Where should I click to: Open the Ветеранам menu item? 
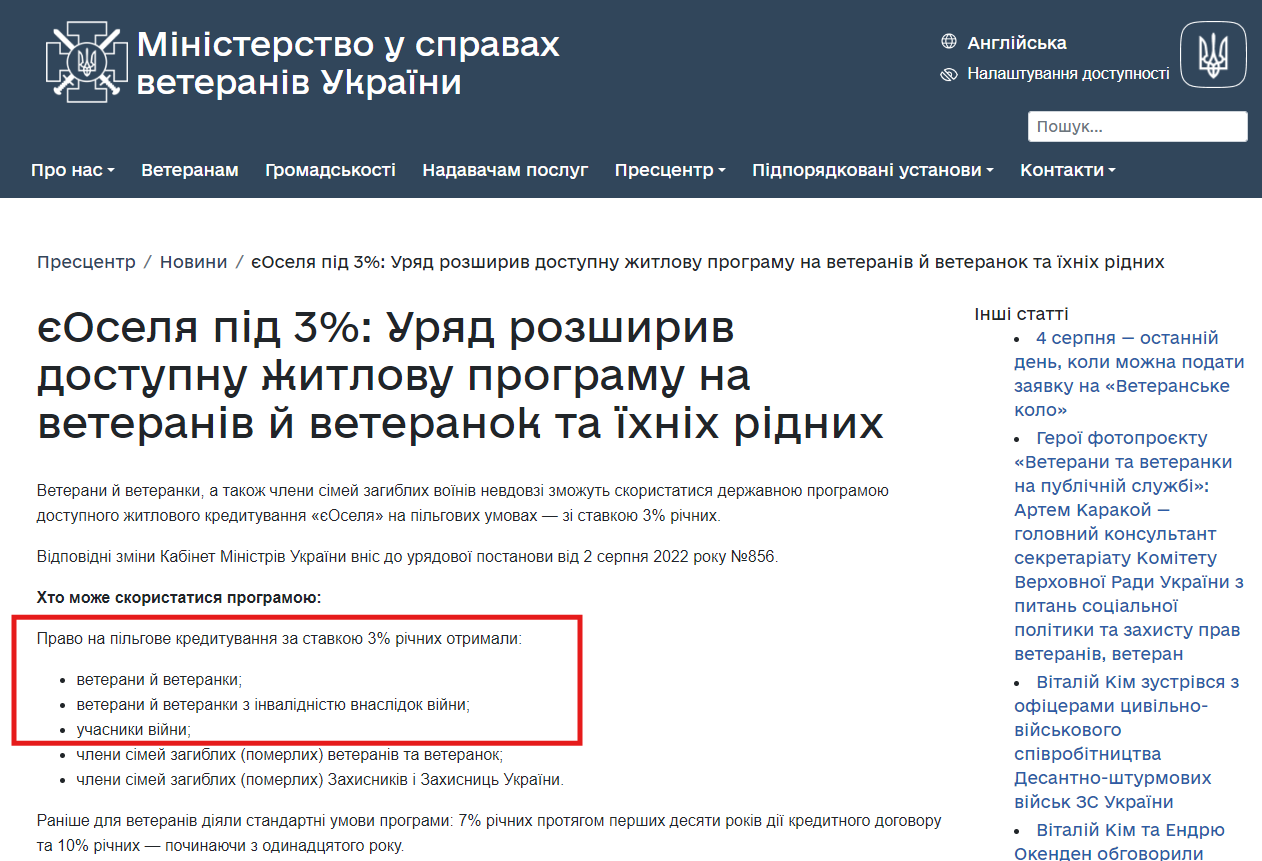[x=190, y=170]
